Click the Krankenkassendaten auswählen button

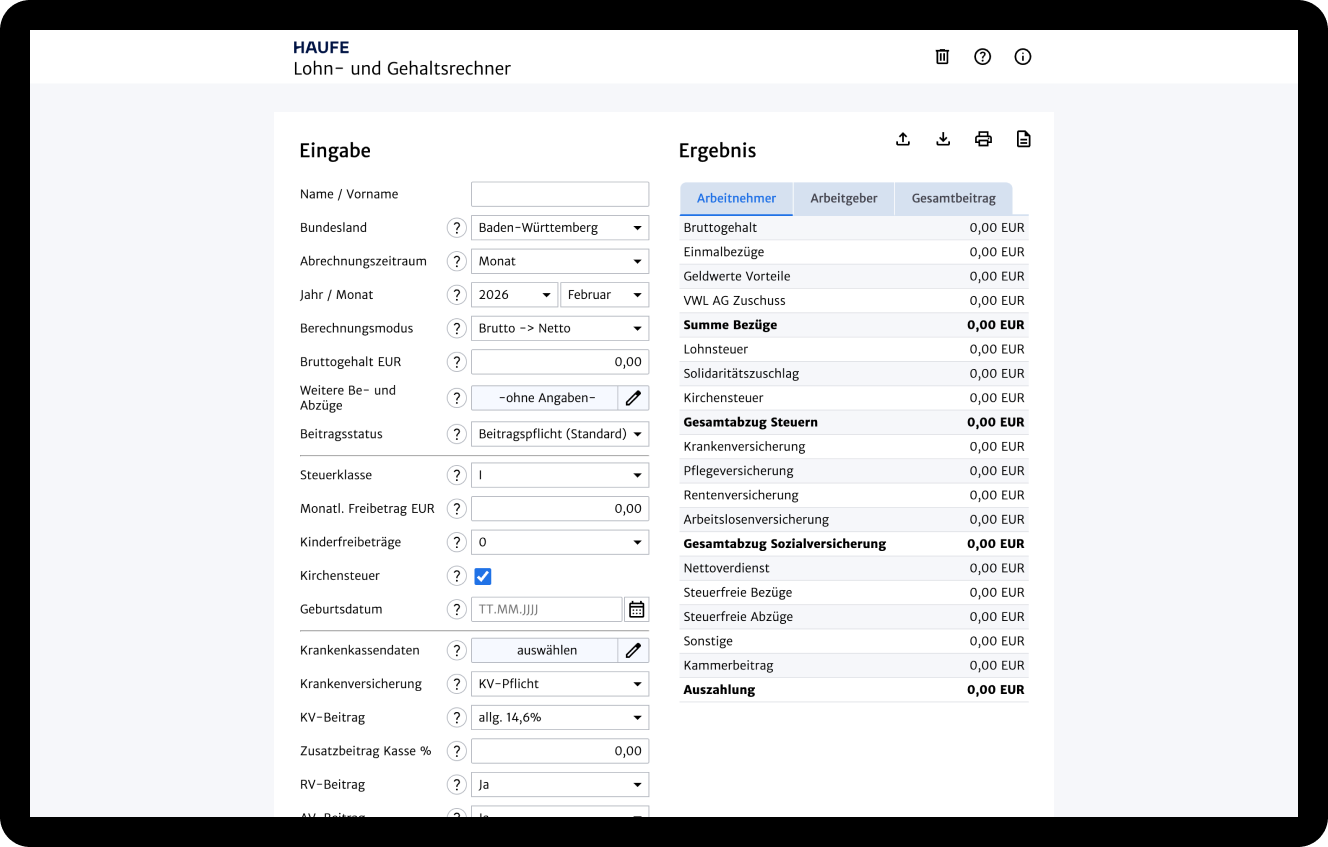[545, 650]
